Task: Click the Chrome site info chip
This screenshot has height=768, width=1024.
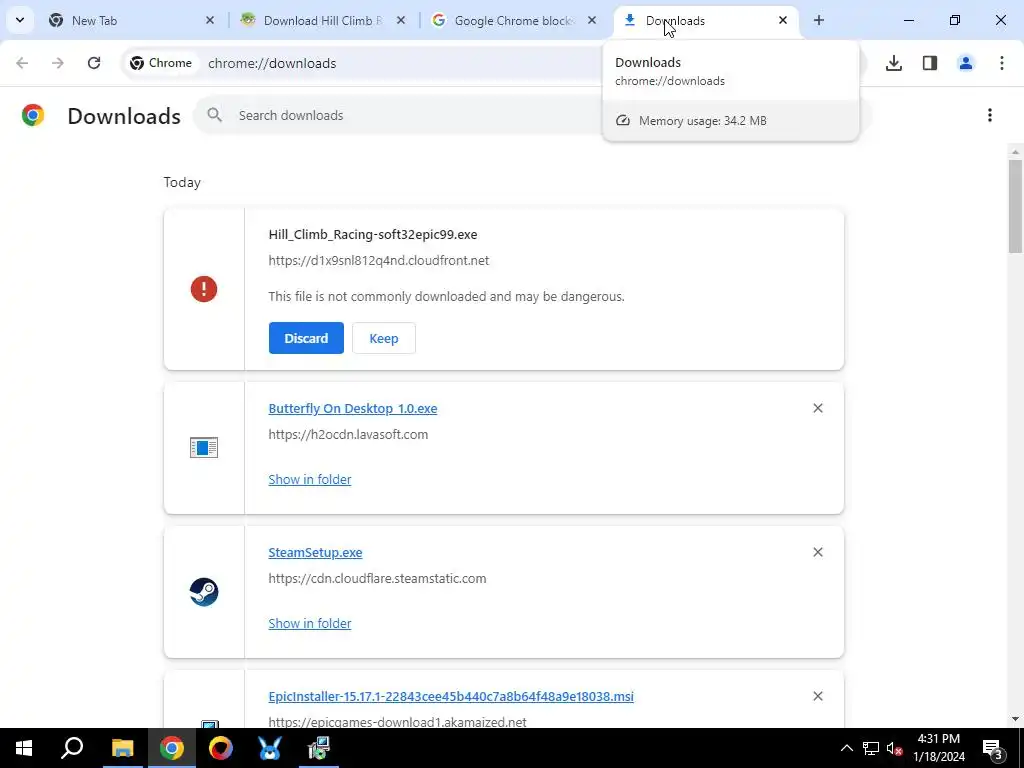Action: click(x=161, y=63)
